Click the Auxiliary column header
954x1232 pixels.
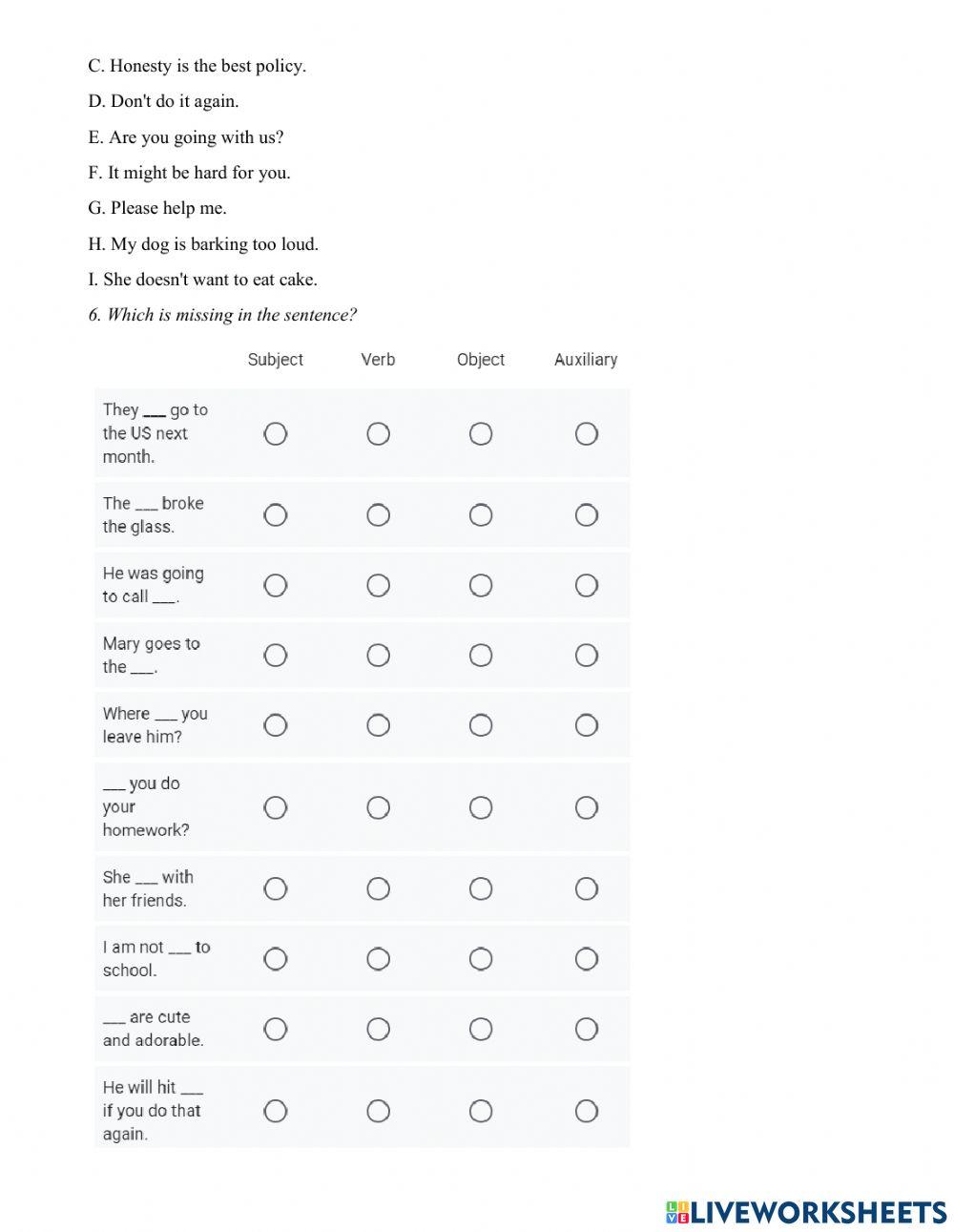(x=586, y=360)
